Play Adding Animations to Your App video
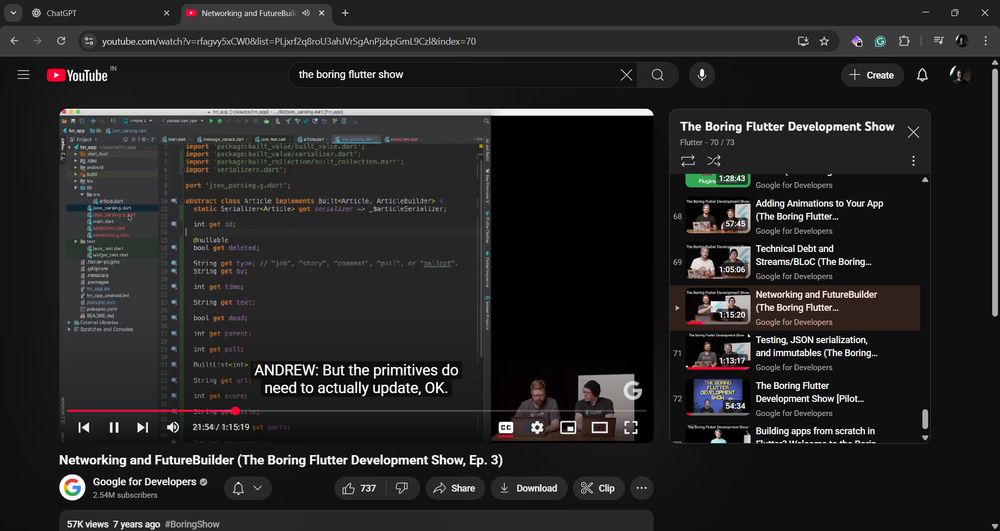The width and height of the screenshot is (1000, 531). [x=795, y=217]
